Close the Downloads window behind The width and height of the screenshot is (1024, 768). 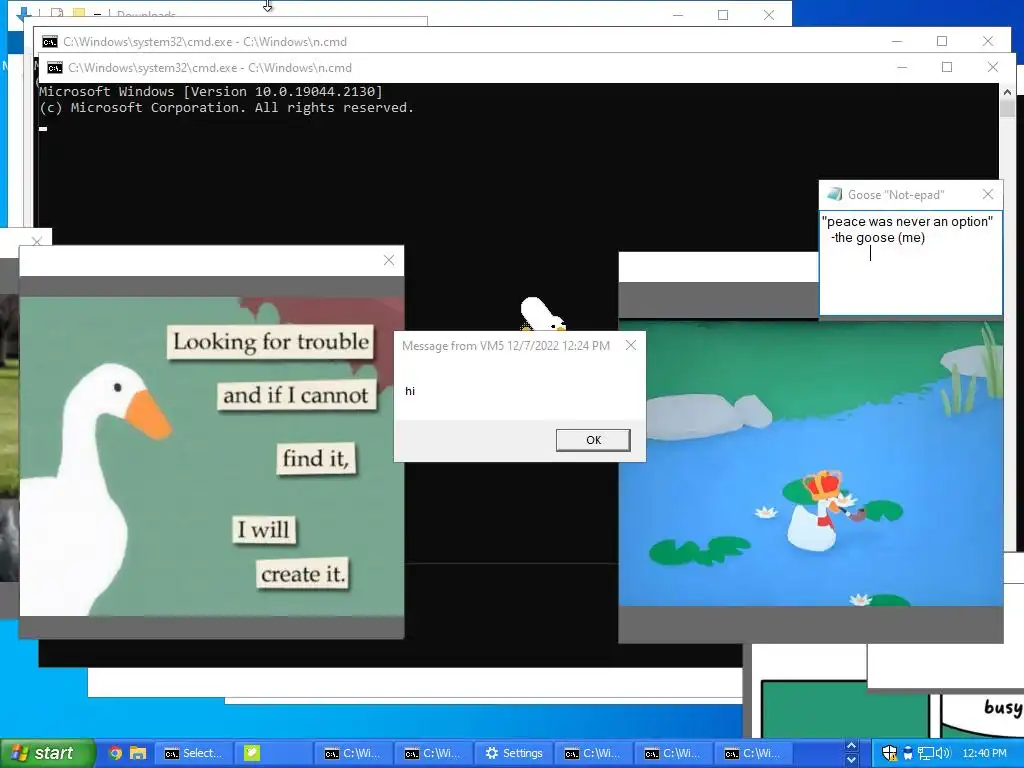click(x=769, y=15)
